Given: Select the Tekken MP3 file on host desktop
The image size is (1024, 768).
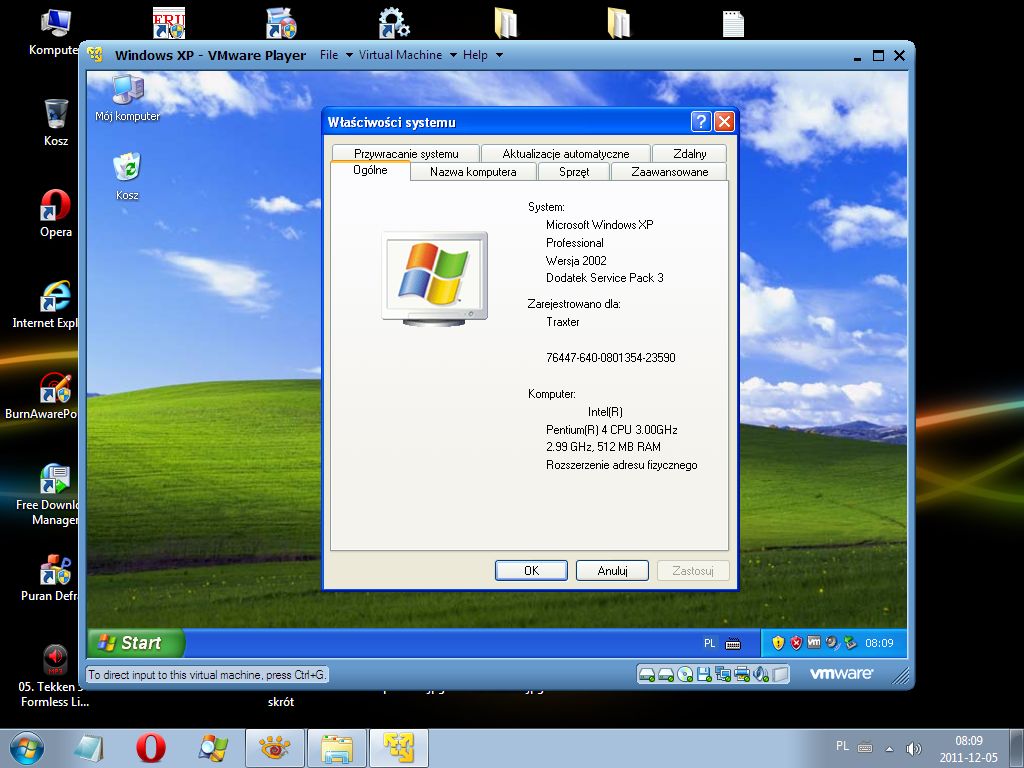Looking at the screenshot, I should point(54,677).
